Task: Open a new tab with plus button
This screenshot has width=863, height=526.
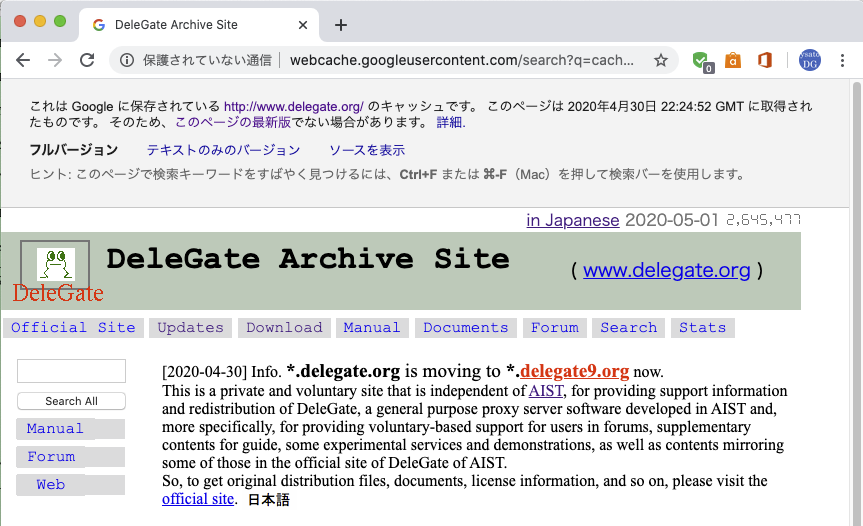Action: (x=341, y=25)
